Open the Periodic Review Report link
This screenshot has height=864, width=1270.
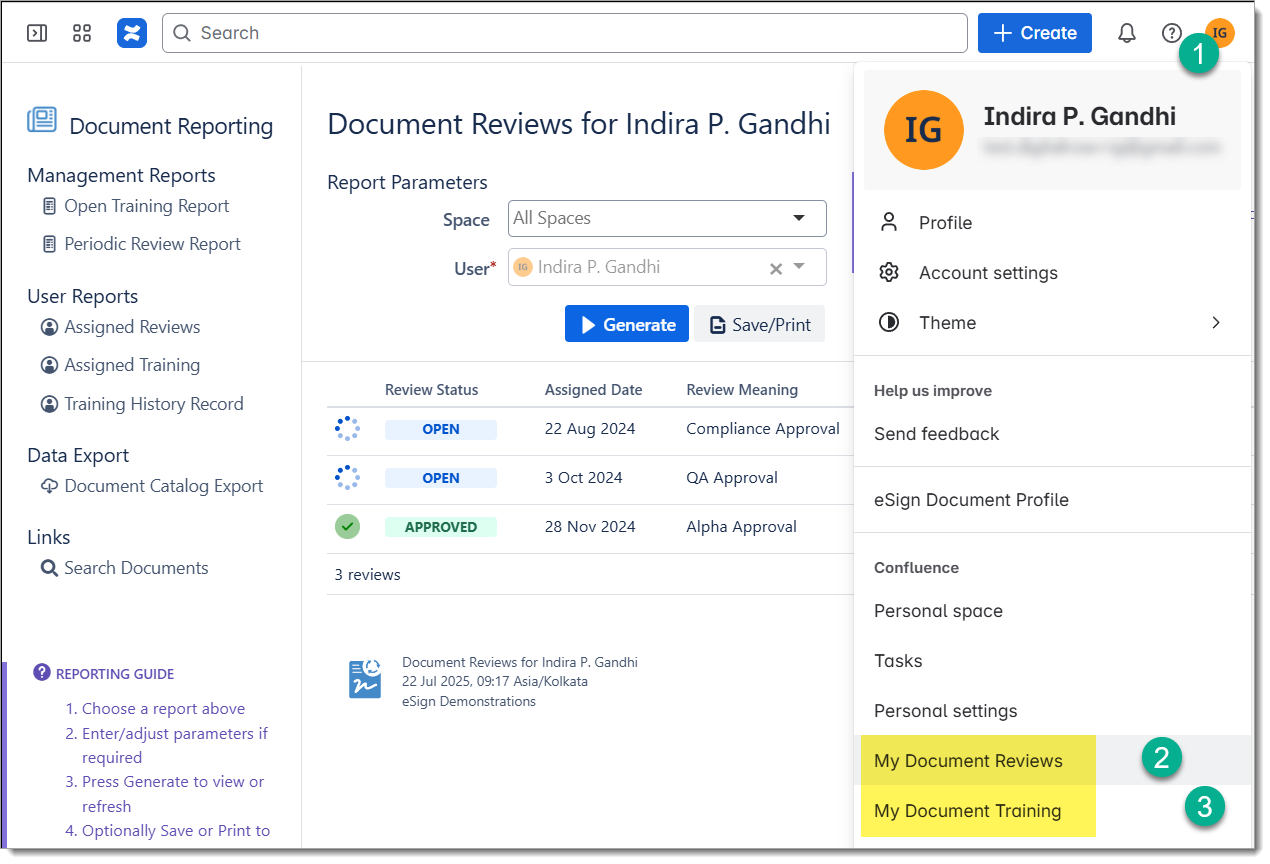[152, 244]
